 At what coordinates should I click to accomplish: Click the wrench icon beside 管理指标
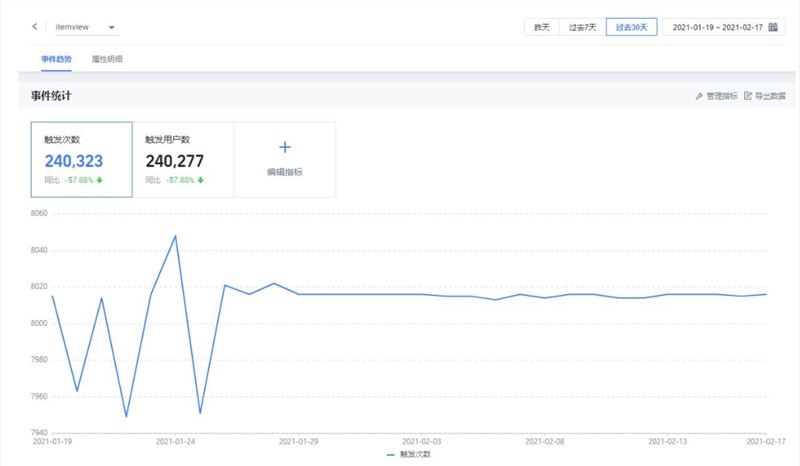(x=699, y=96)
